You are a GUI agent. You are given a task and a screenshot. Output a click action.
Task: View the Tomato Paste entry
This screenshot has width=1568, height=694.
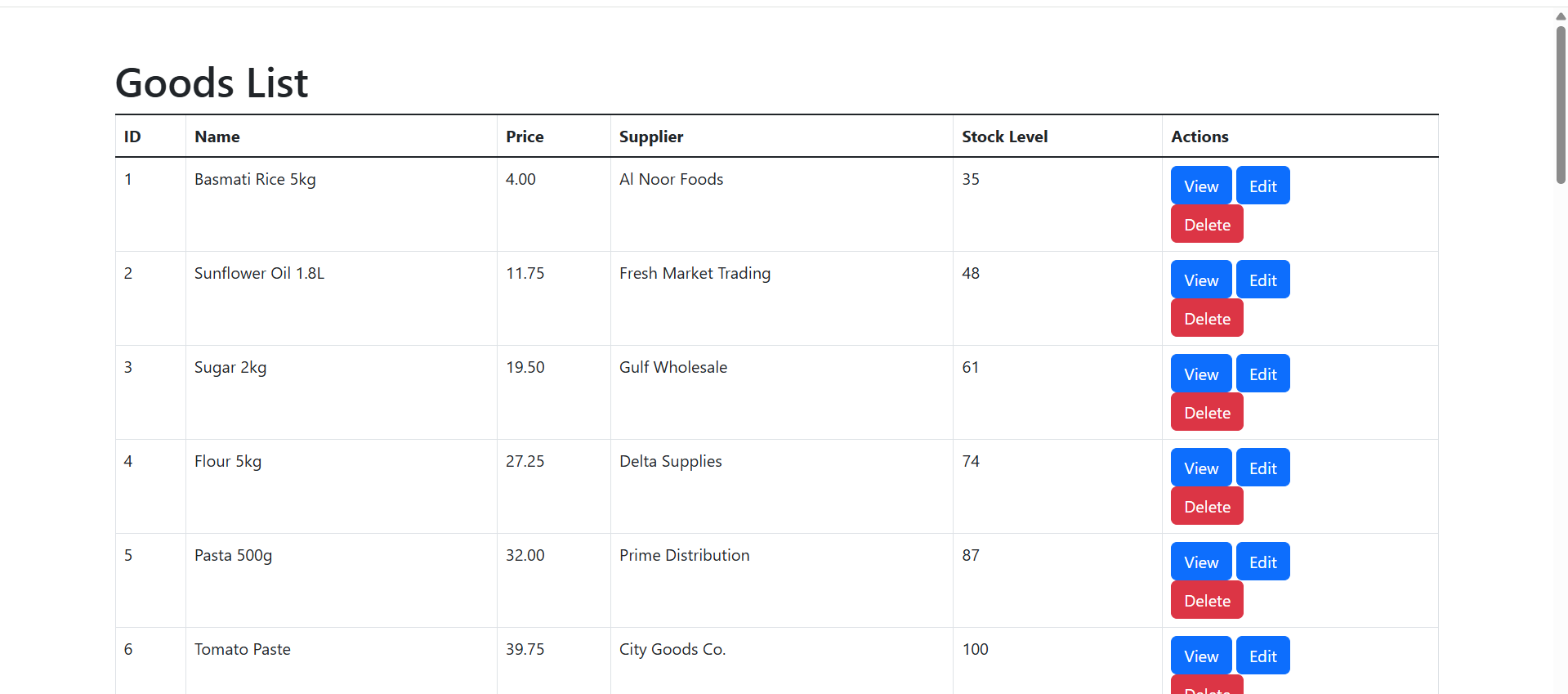tap(1200, 656)
